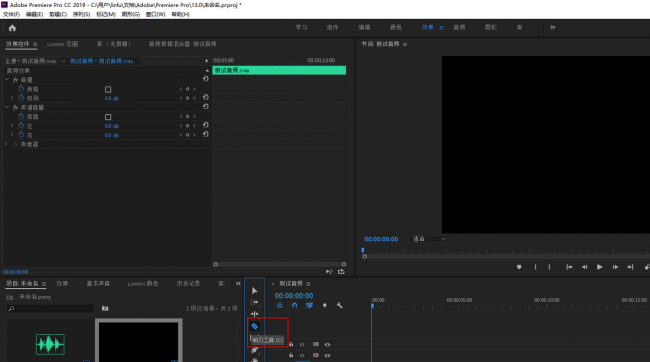Open the 编辑(E) menu

[34, 14]
